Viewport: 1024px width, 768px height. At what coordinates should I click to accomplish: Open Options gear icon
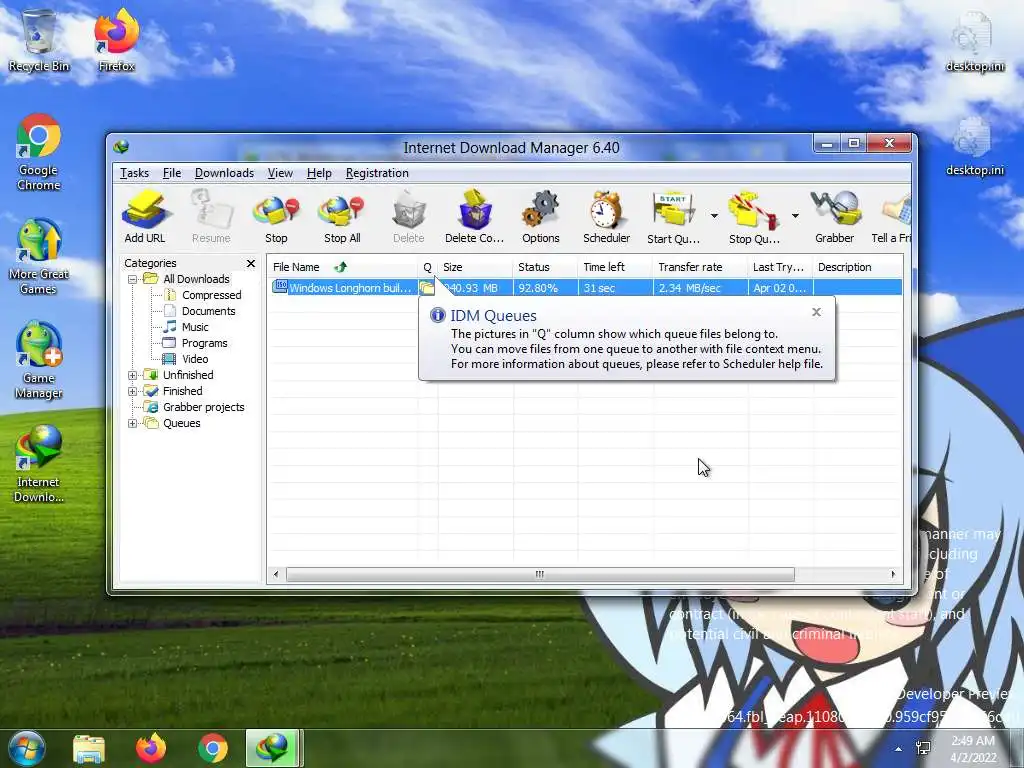541,217
